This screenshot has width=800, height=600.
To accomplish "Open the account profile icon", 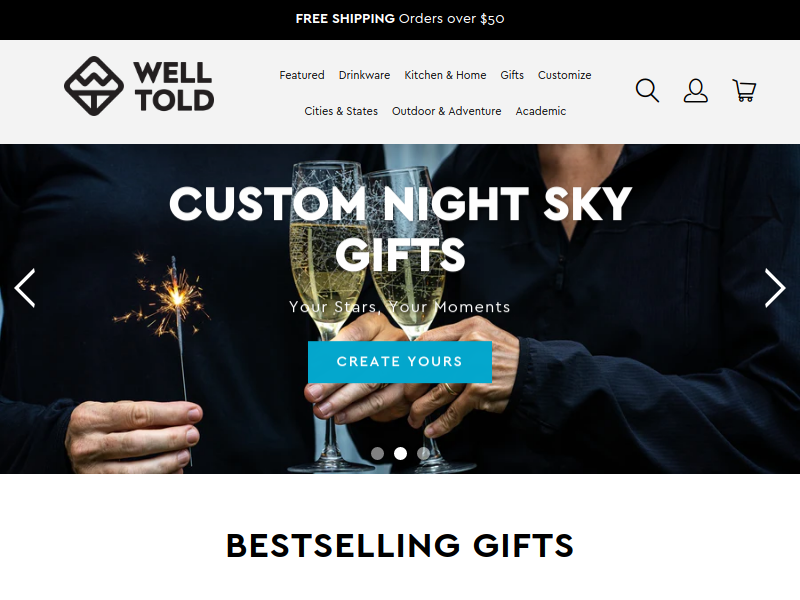I will pyautogui.click(x=695, y=90).
